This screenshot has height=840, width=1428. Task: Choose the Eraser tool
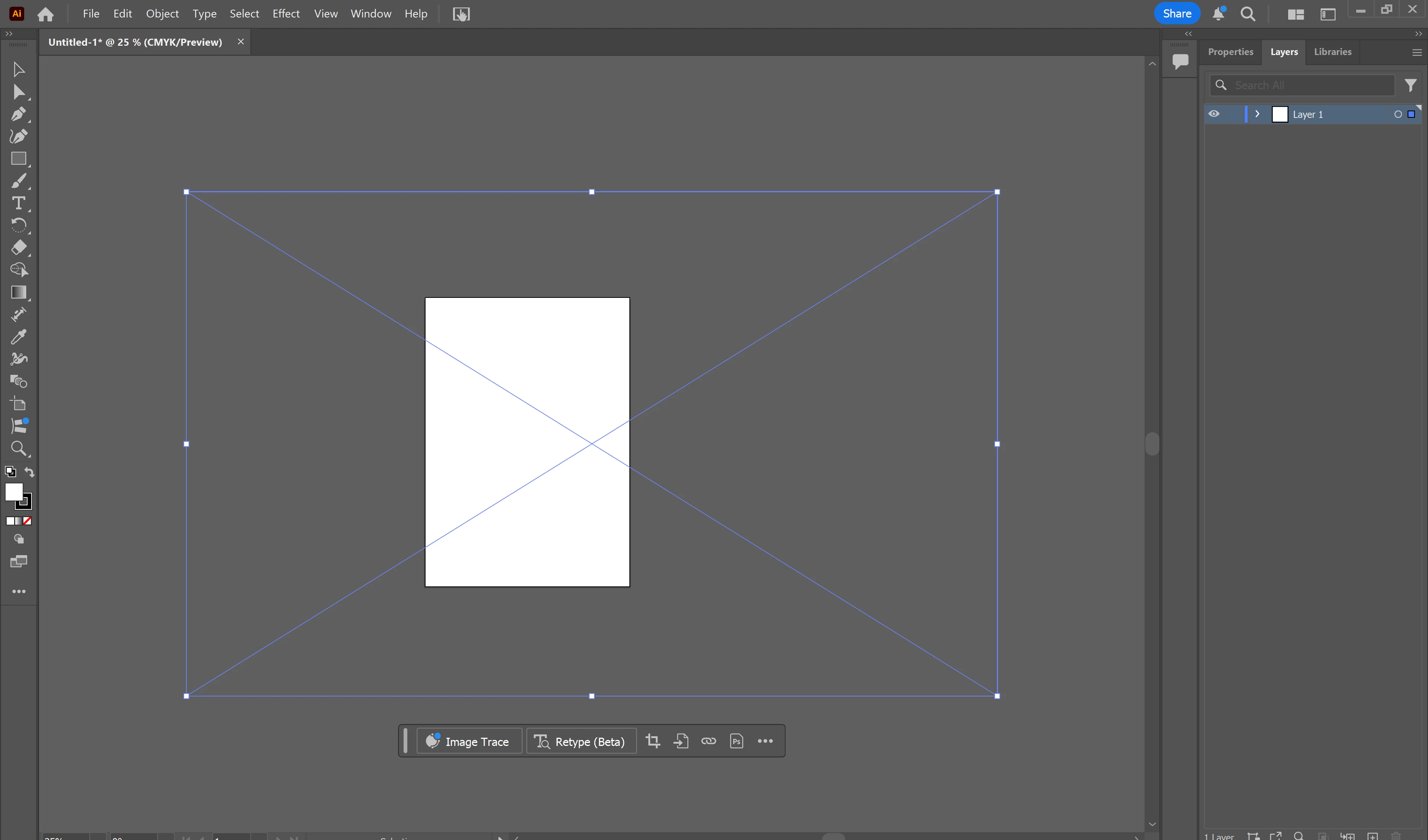(x=18, y=248)
